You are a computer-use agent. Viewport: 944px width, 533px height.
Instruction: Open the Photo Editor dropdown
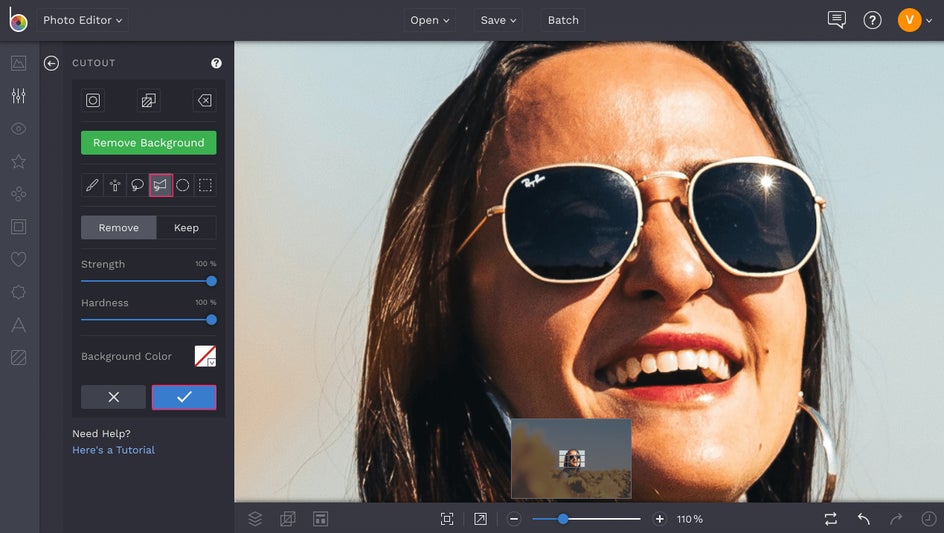(x=83, y=20)
